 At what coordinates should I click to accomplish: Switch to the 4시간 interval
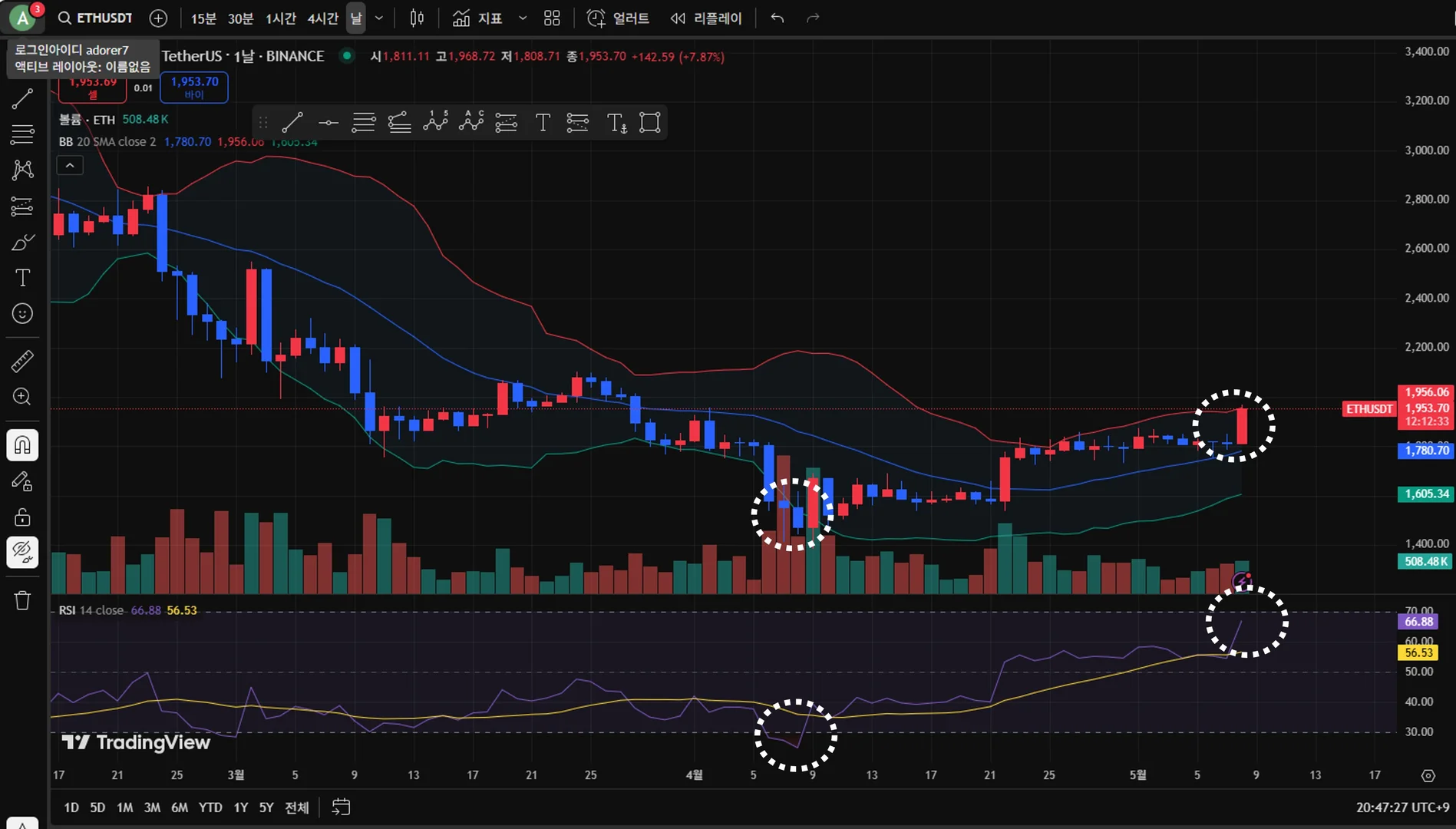point(322,18)
